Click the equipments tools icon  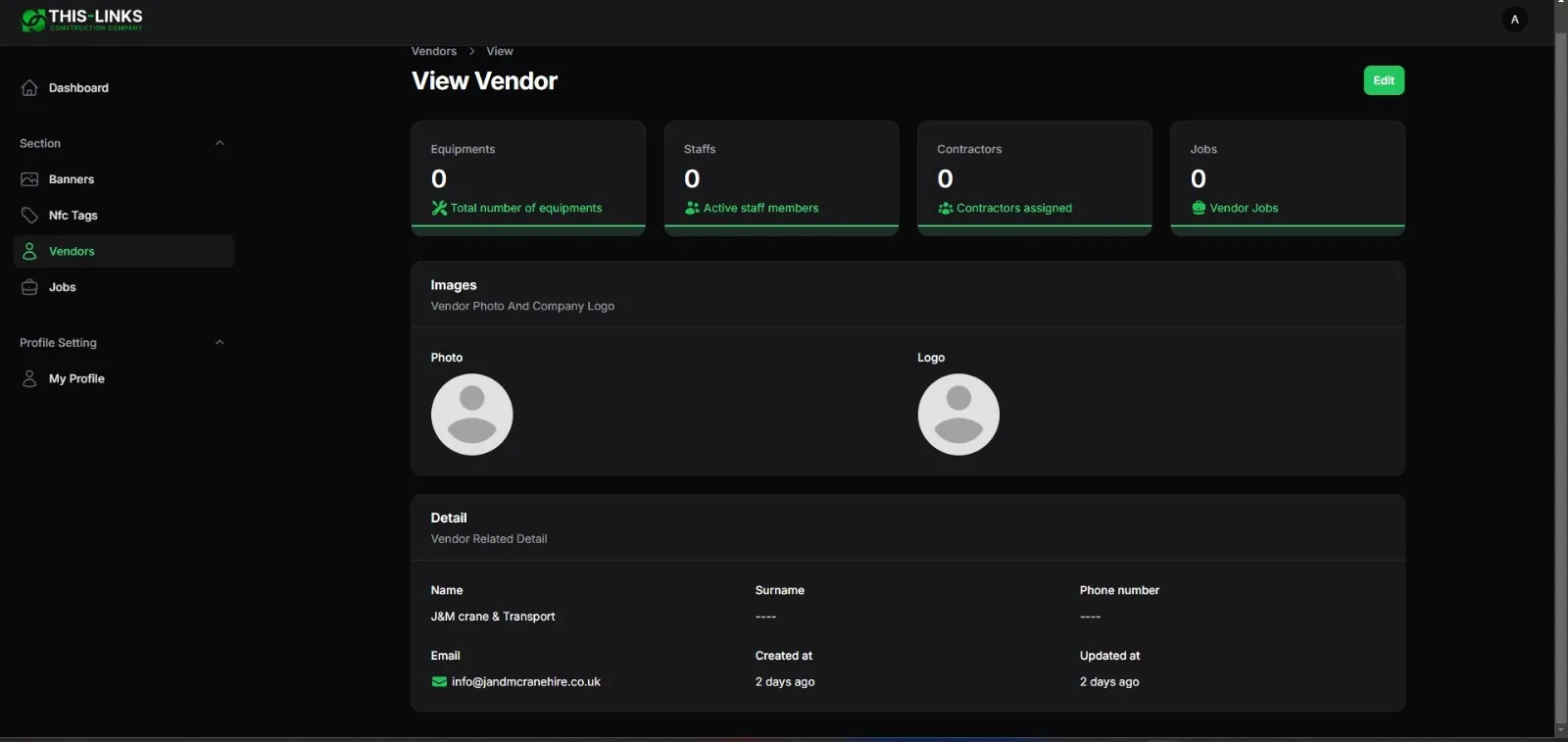[439, 208]
